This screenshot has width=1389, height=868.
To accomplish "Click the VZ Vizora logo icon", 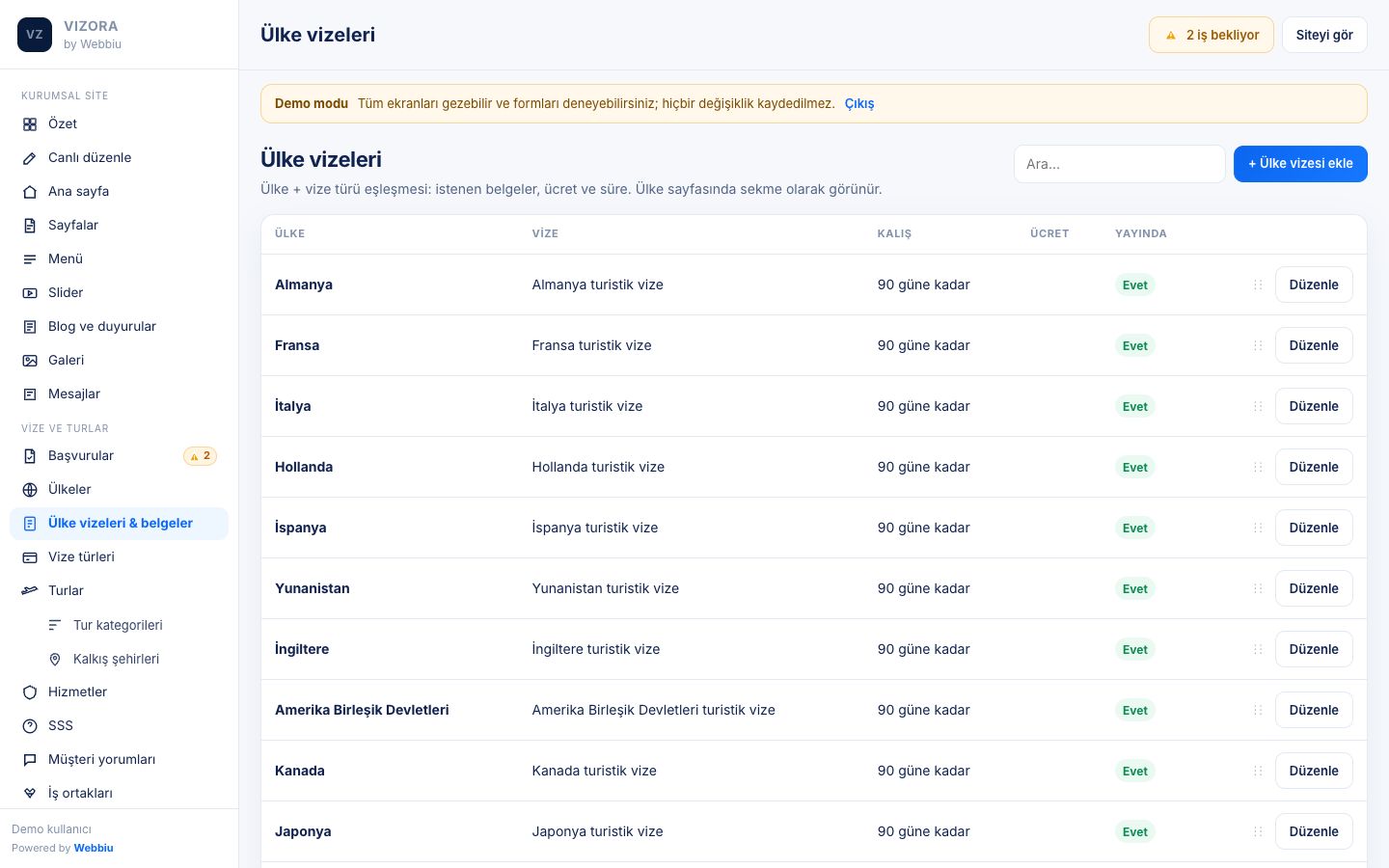I will coord(35,35).
